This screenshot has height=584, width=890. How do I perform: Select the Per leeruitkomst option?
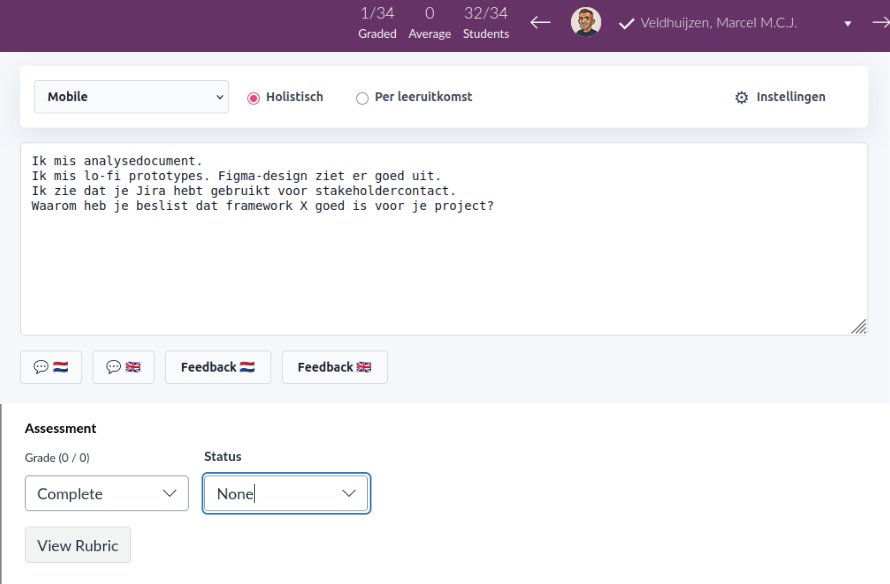362,98
